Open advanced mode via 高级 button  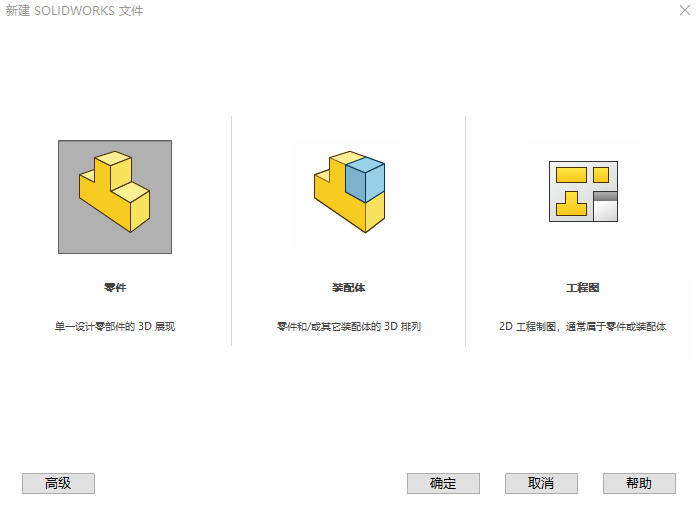(58, 483)
